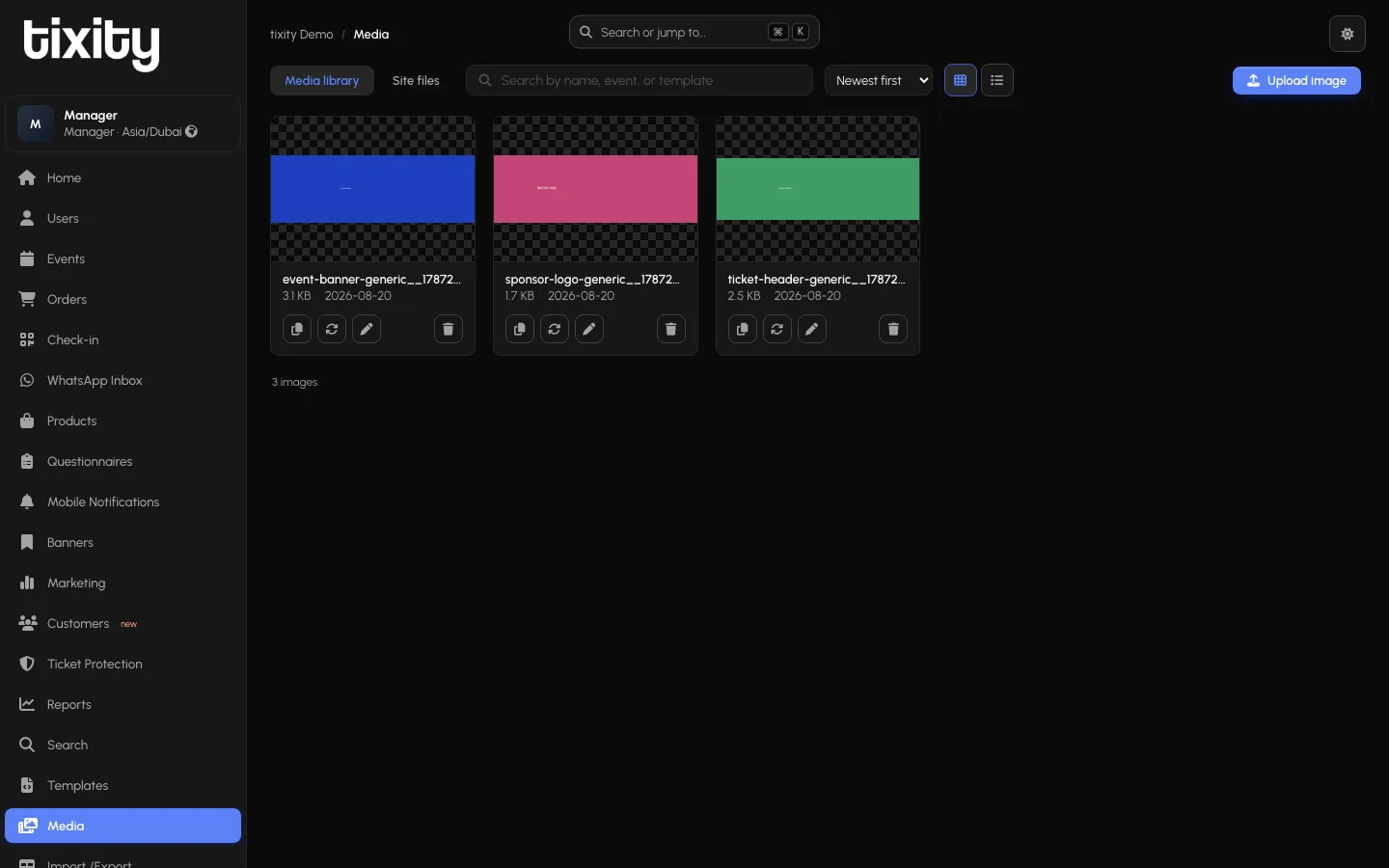The image size is (1389, 868).
Task: Go to Events in the sidebar
Action: [x=123, y=258]
